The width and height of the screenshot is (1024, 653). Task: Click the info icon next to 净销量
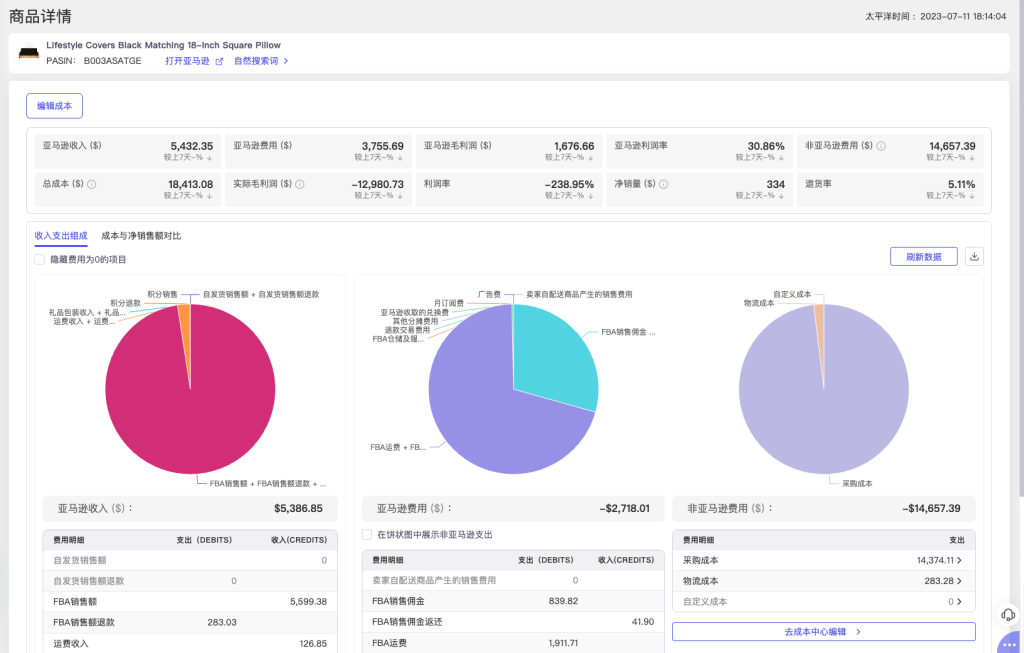(664, 184)
